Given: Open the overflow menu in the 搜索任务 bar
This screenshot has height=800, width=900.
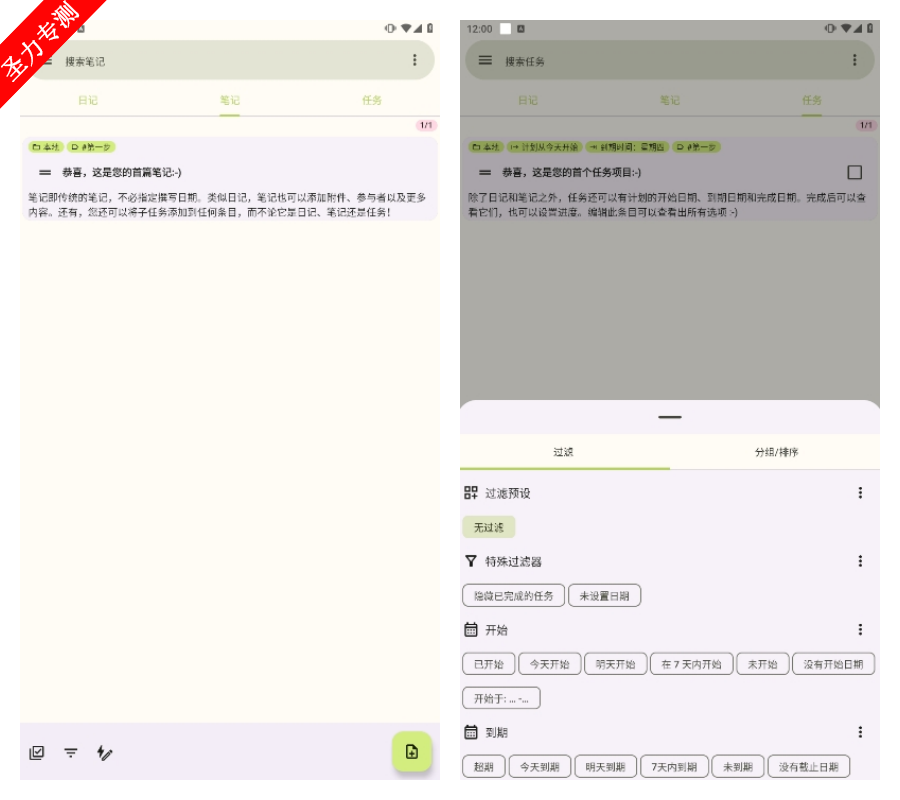Looking at the screenshot, I should point(855,60).
